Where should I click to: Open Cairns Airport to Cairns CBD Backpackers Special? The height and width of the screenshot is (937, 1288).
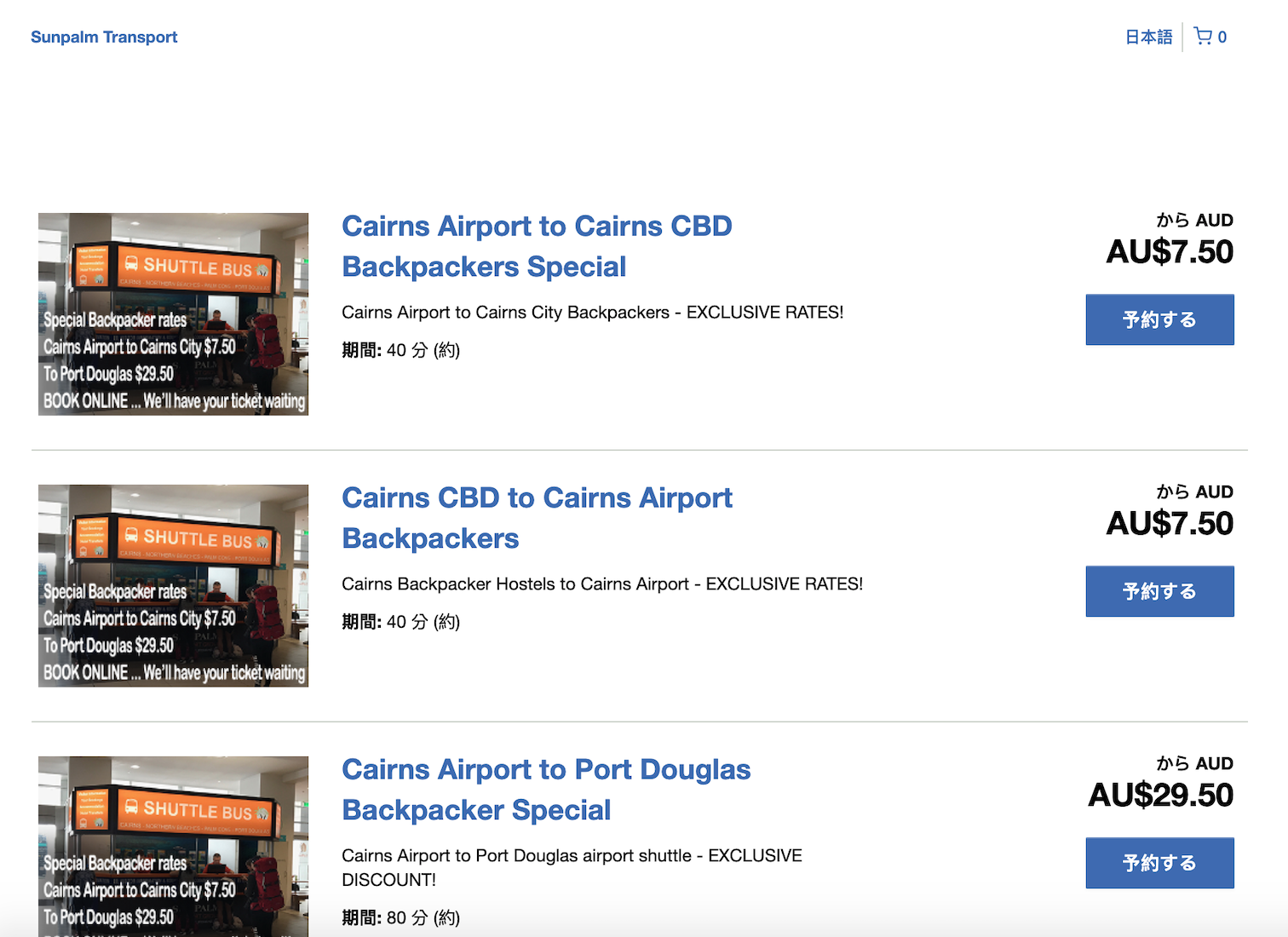coord(537,246)
